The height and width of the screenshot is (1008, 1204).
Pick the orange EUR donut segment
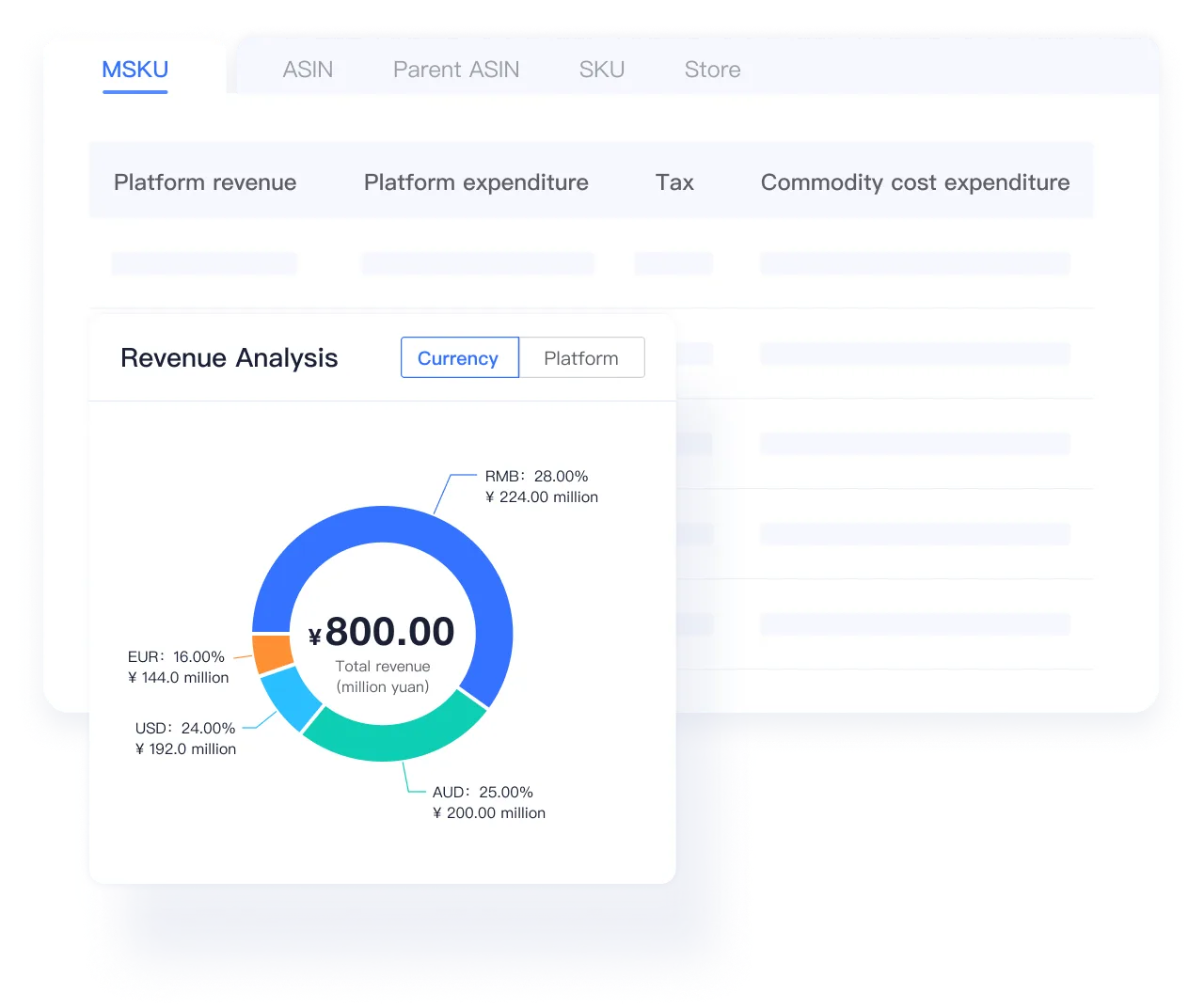(273, 653)
